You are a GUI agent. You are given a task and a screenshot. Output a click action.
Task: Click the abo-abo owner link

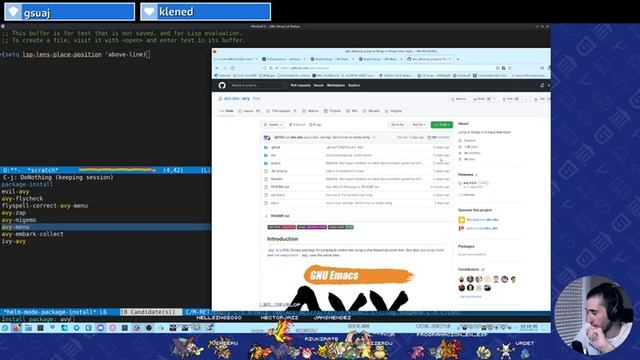tap(231, 99)
